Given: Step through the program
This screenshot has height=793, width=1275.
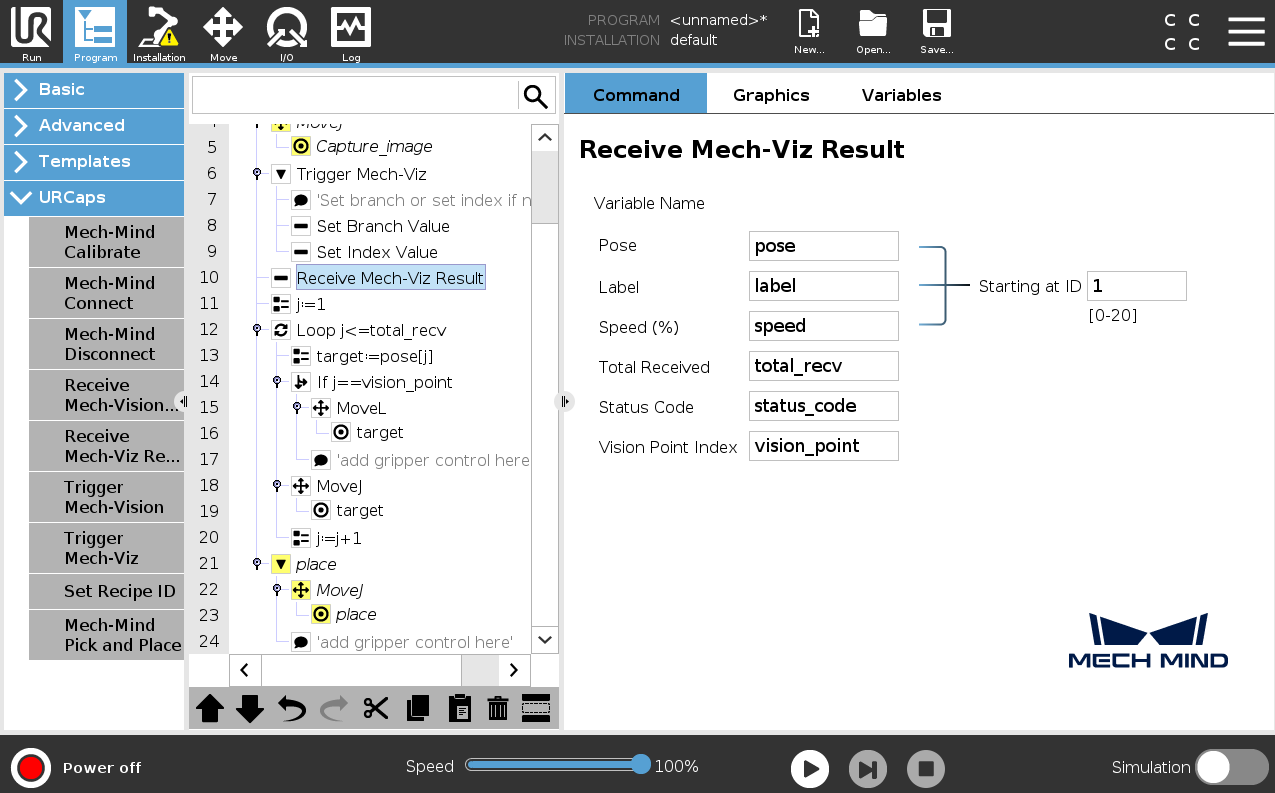Looking at the screenshot, I should pyautogui.click(x=868, y=769).
